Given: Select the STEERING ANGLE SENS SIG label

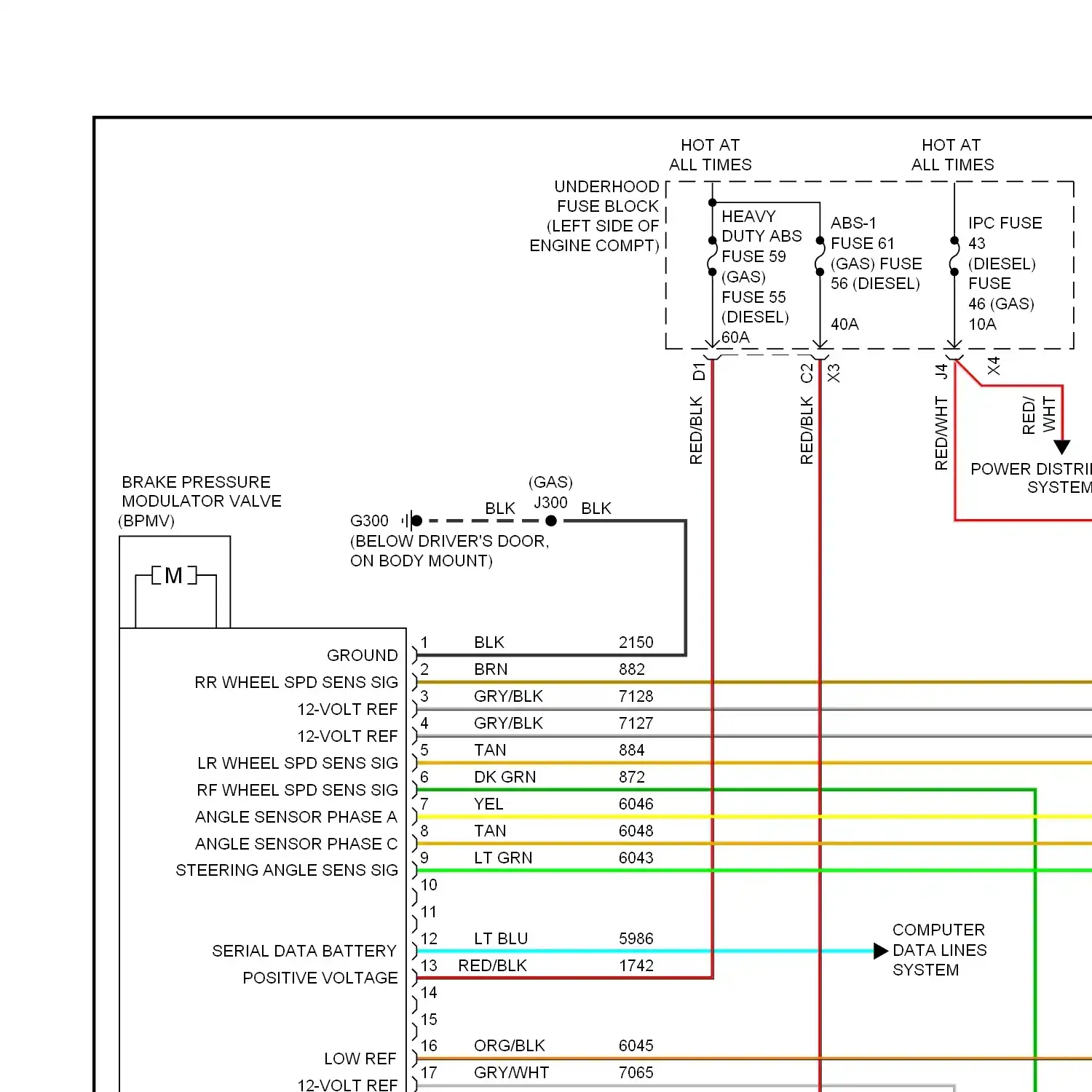Looking at the screenshot, I should [287, 870].
